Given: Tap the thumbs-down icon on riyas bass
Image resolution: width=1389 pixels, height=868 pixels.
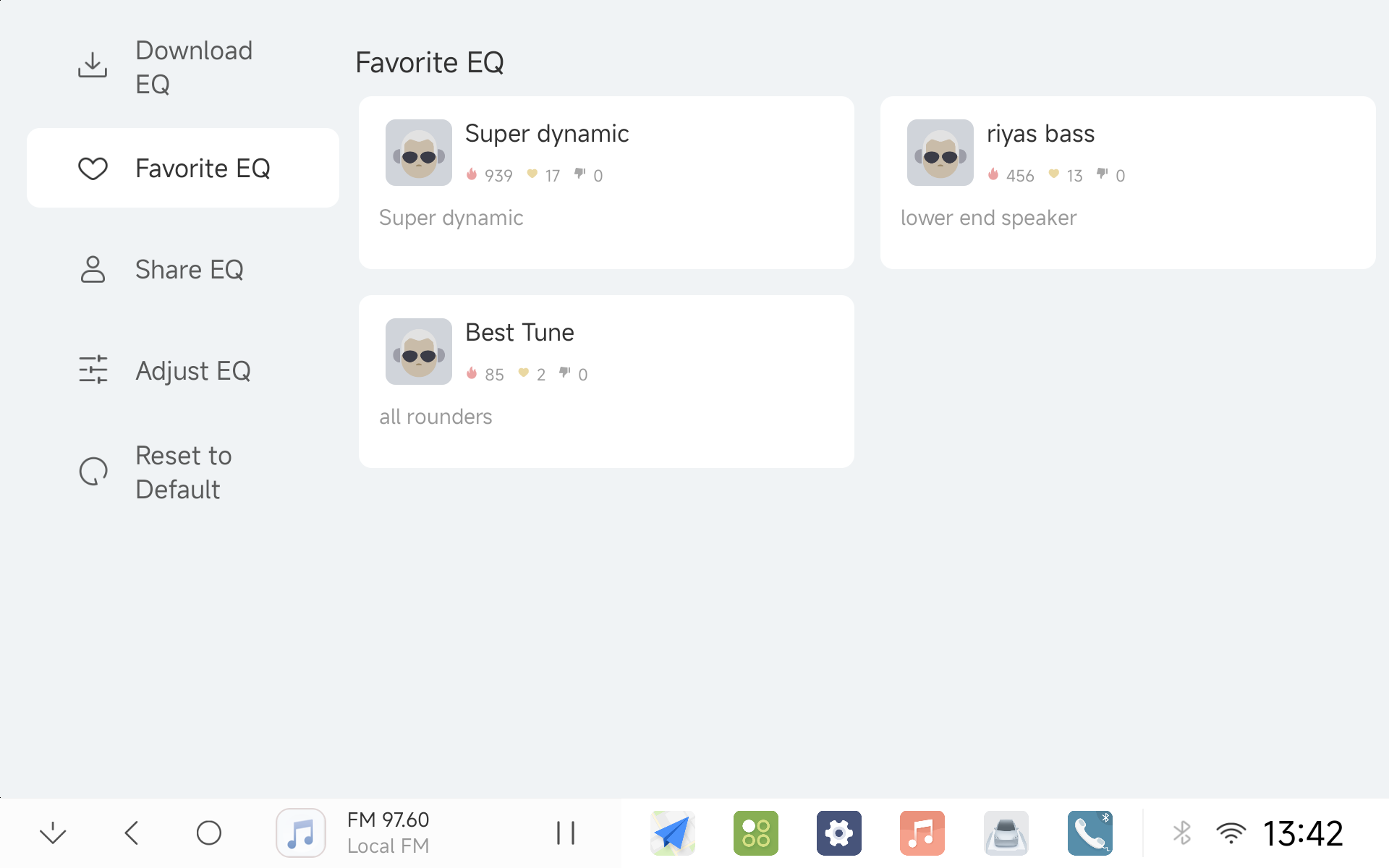Looking at the screenshot, I should pos(1102,174).
